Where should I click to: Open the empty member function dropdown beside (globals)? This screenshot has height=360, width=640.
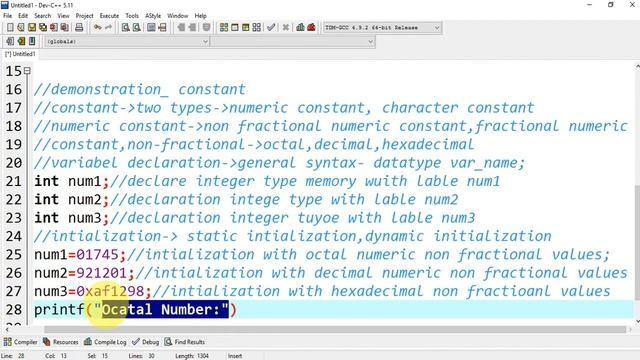[293, 42]
